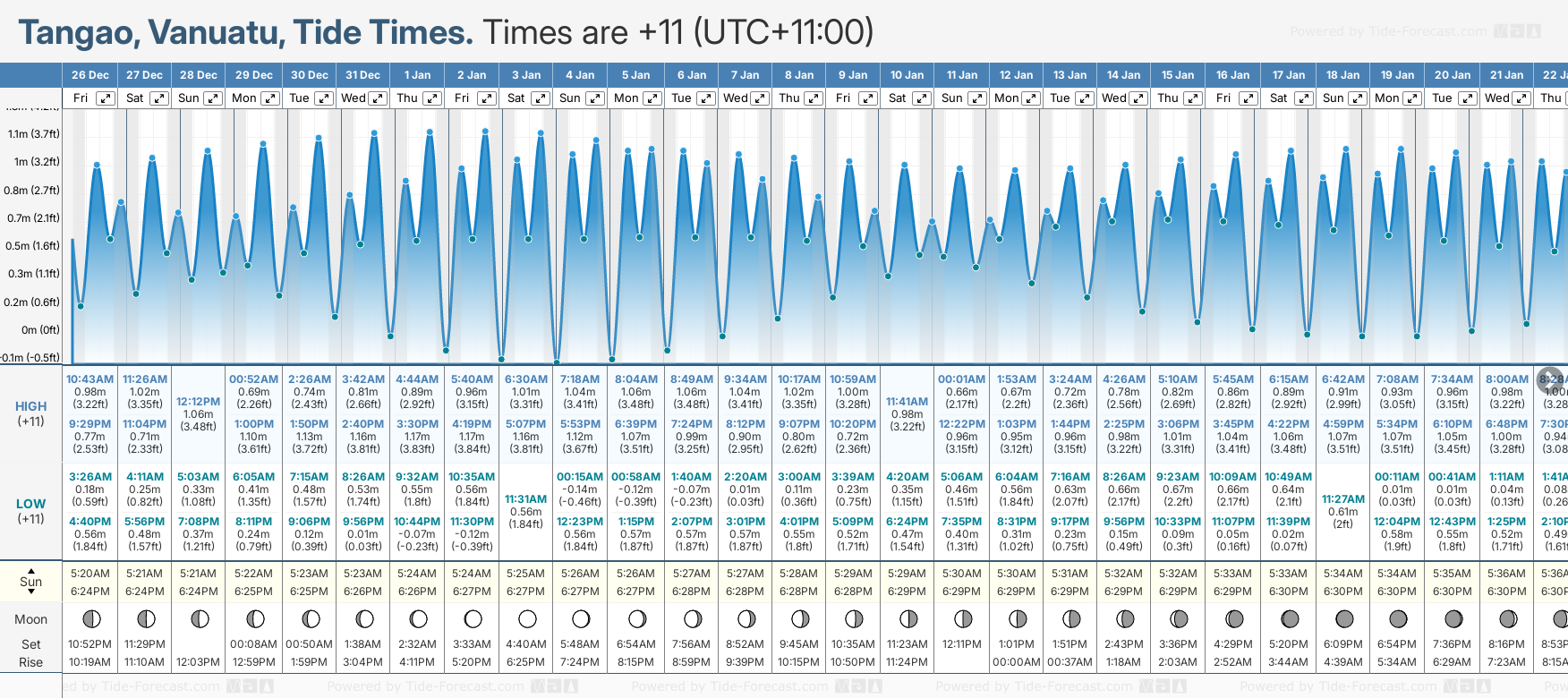Click the expand icon for Sat 10 Jan
This screenshot has width=1568, height=698.
(921, 98)
